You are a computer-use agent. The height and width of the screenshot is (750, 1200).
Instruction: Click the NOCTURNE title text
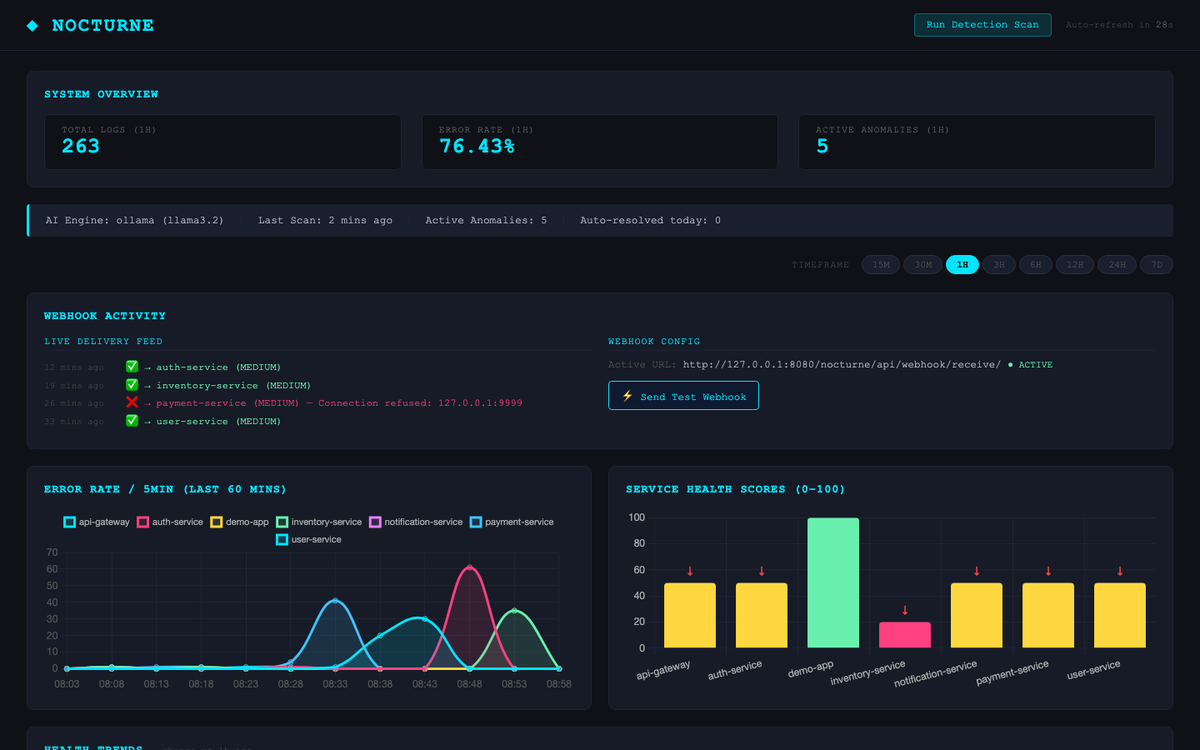102,26
